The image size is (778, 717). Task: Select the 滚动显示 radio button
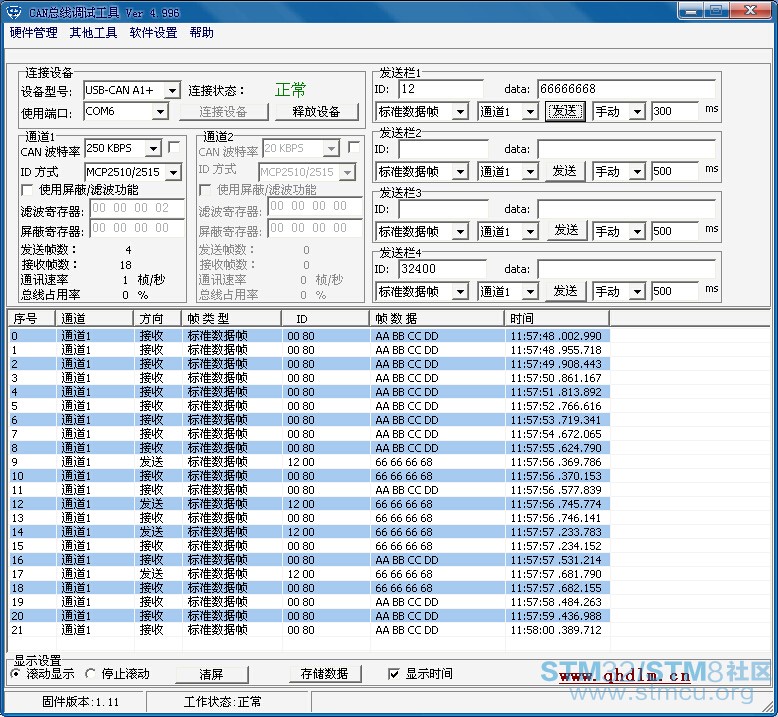[x=16, y=674]
